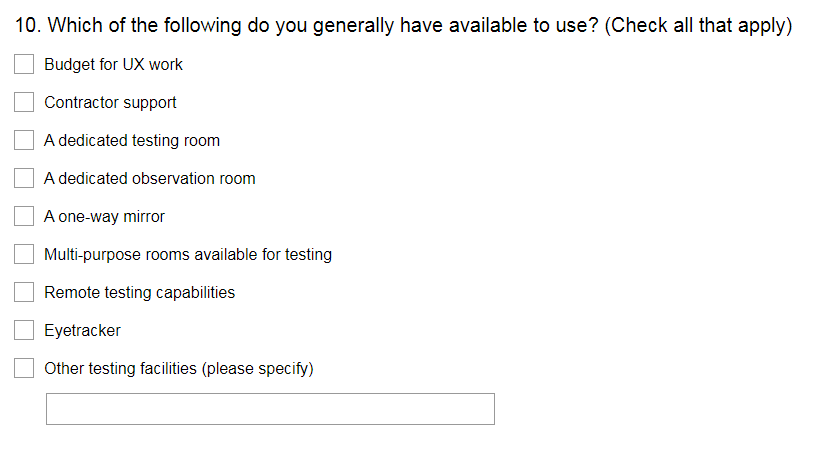Enable the dedicated testing room checkbox
Image resolution: width=831 pixels, height=455 pixels.
24,141
